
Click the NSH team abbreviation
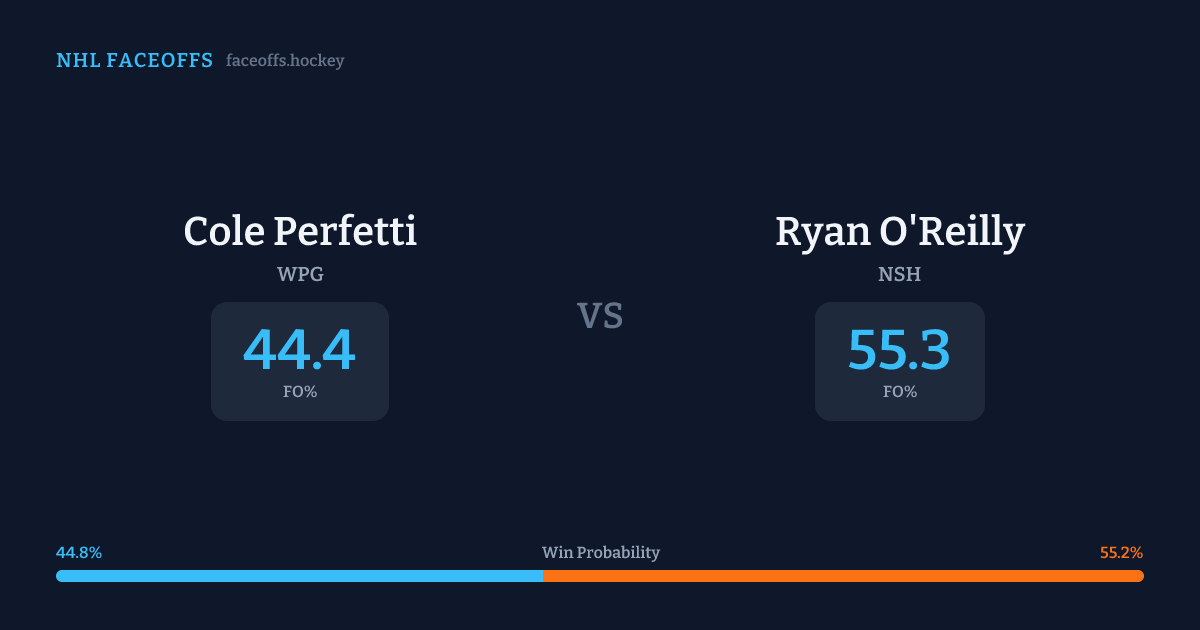pos(900,274)
